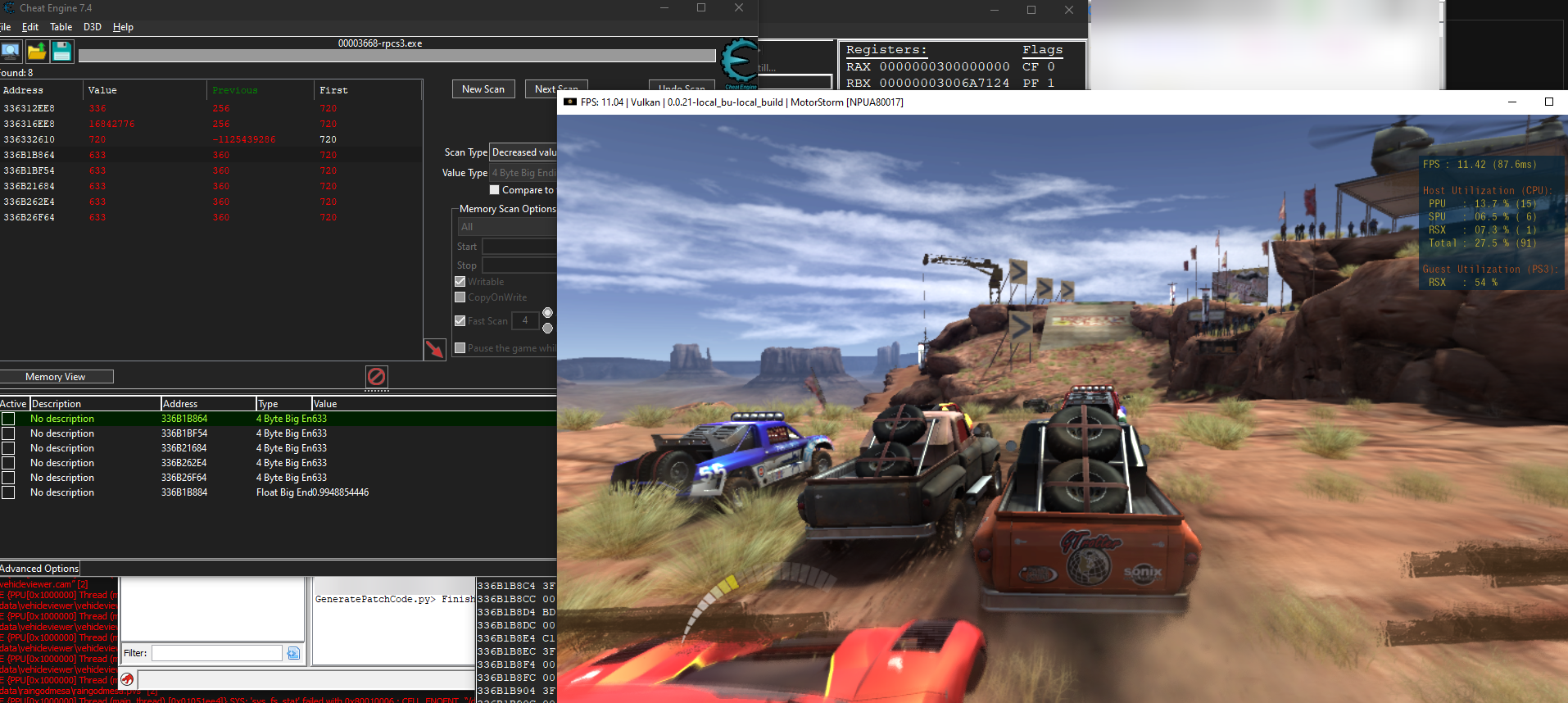
Task: Click the First column header
Action: pos(368,90)
